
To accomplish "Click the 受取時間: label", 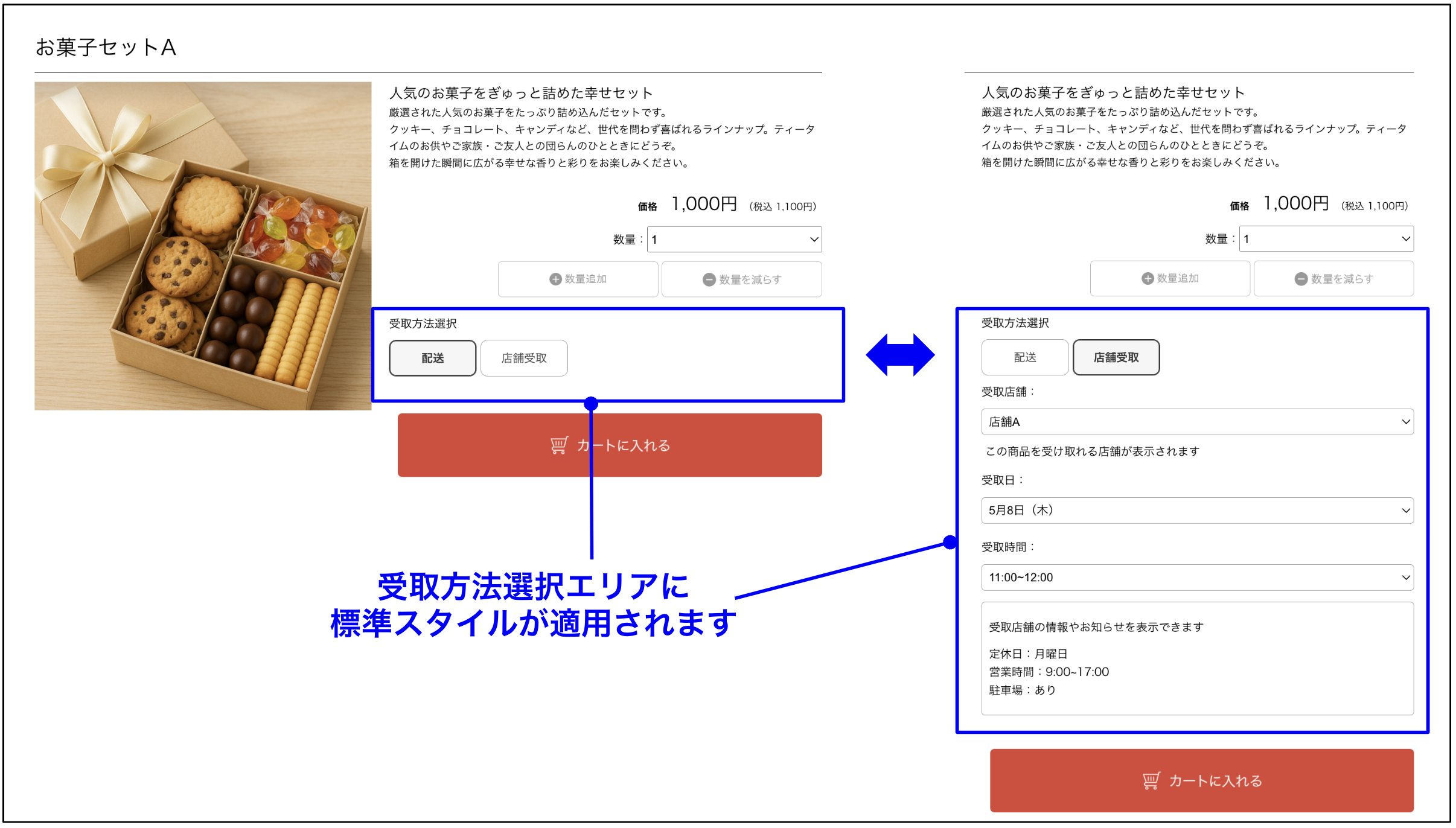I will [x=1008, y=547].
